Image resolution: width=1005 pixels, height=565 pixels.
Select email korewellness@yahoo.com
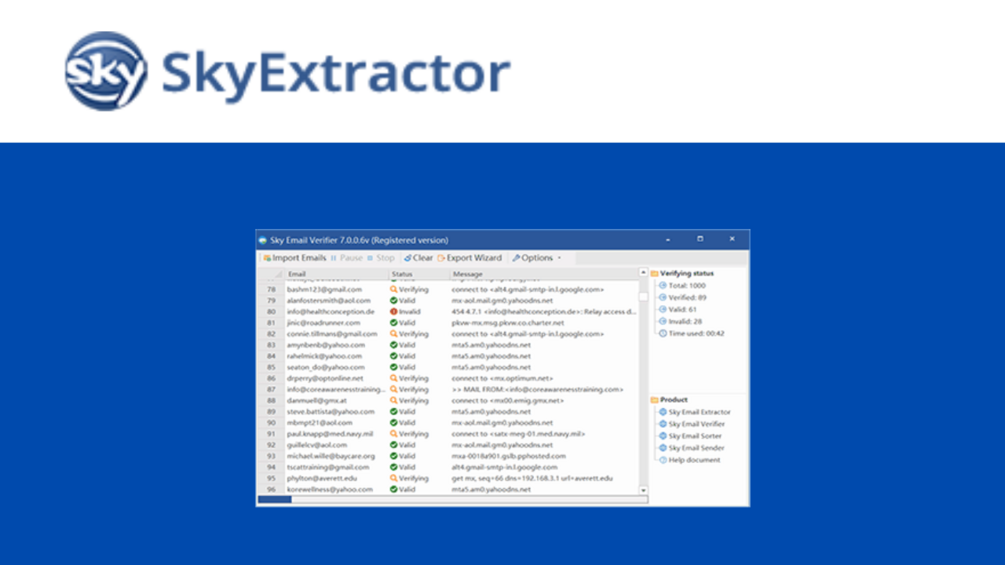[329, 489]
